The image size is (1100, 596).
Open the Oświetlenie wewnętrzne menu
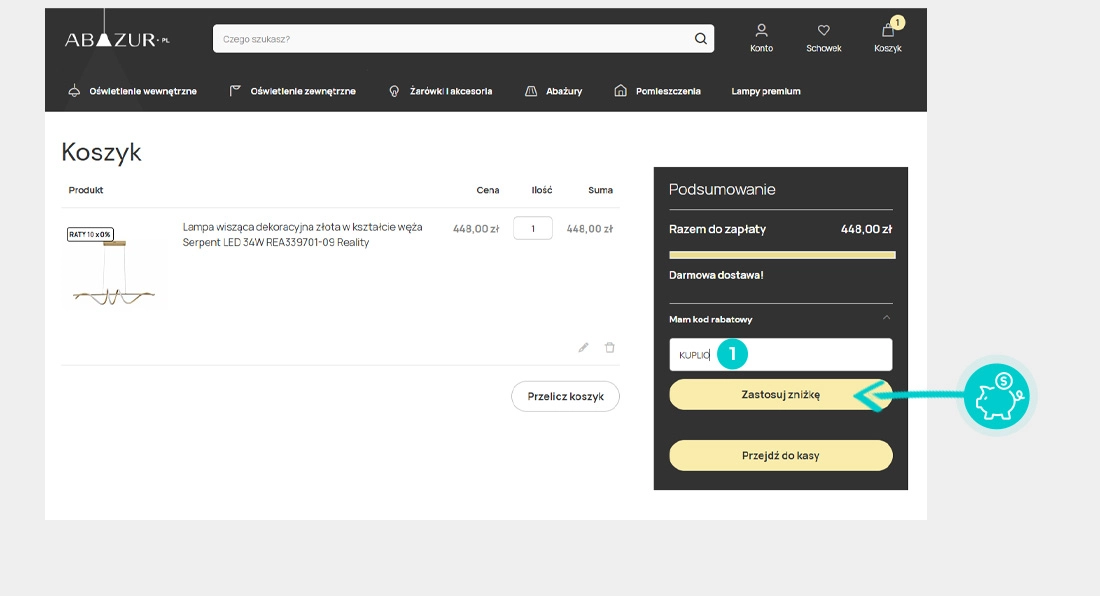(132, 91)
